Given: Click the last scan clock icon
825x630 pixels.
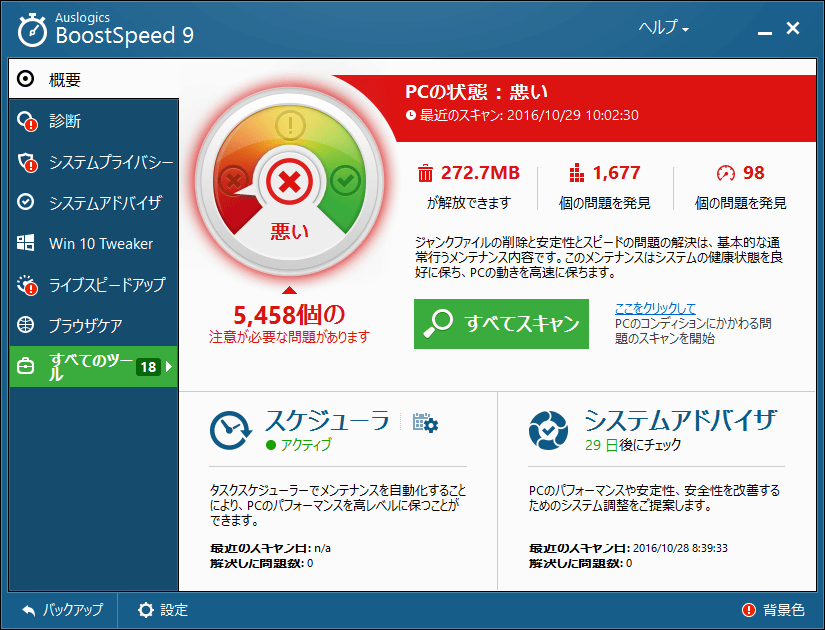Looking at the screenshot, I should pos(411,115).
